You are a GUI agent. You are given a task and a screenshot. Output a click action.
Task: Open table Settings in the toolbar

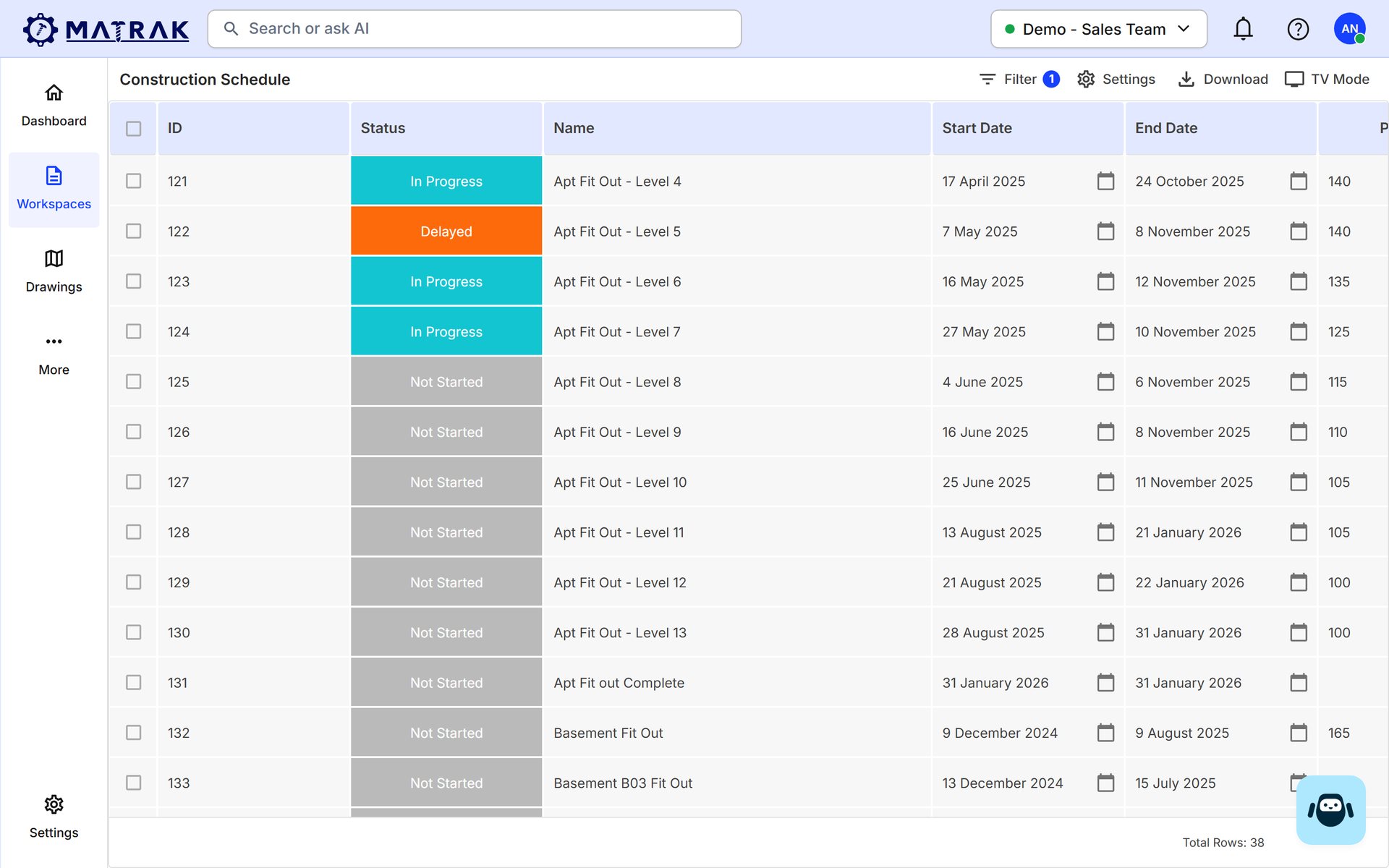click(x=1116, y=79)
